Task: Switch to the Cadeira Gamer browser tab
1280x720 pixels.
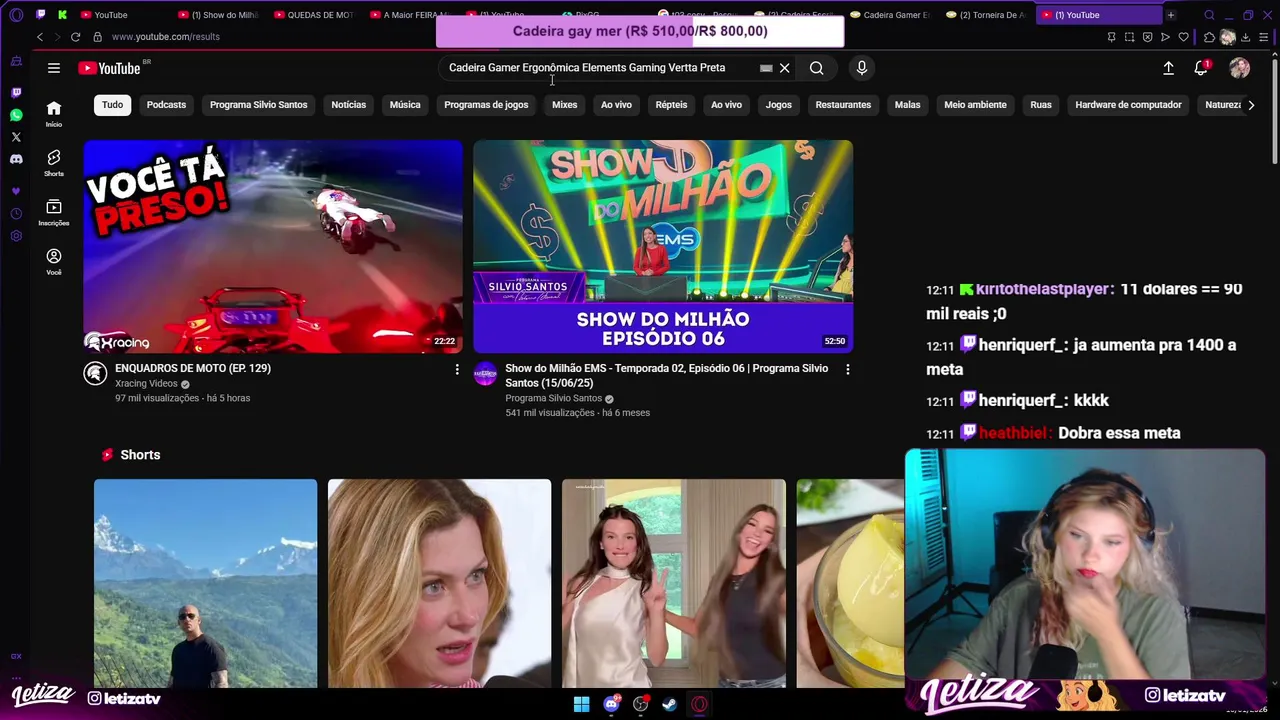Action: pos(889,15)
